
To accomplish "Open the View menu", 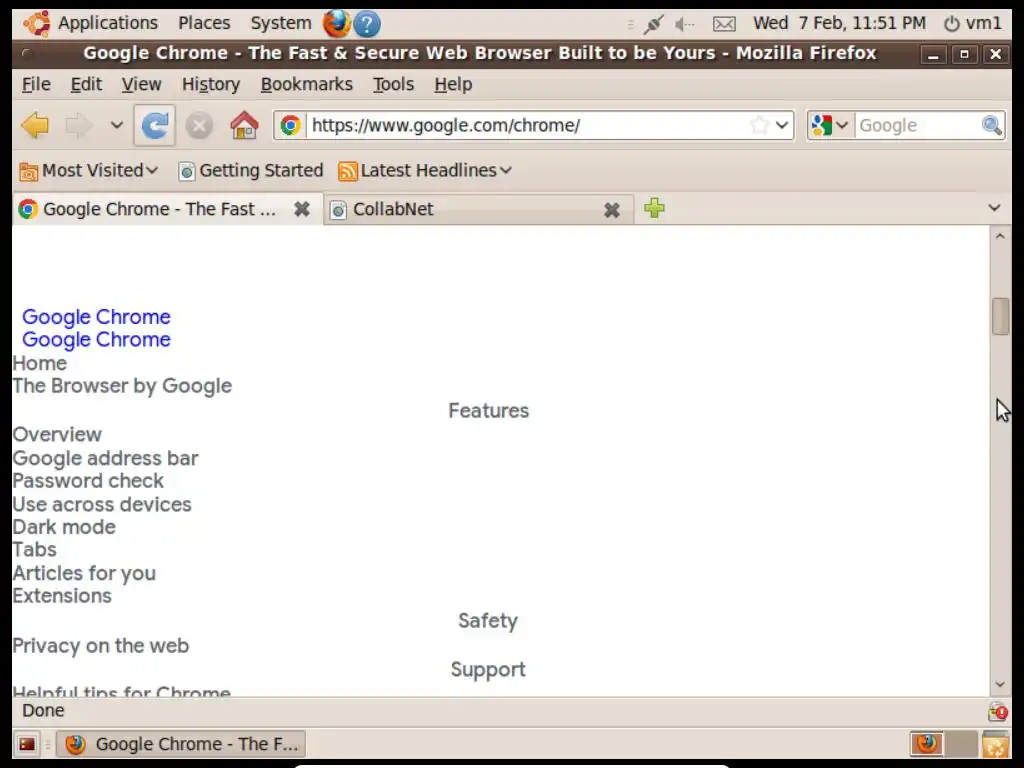I will click(141, 84).
